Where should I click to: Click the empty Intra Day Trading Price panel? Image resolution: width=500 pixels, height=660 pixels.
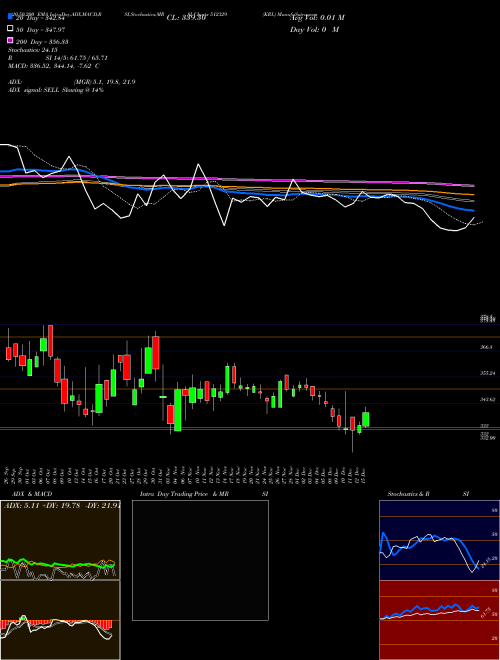[x=200, y=560]
